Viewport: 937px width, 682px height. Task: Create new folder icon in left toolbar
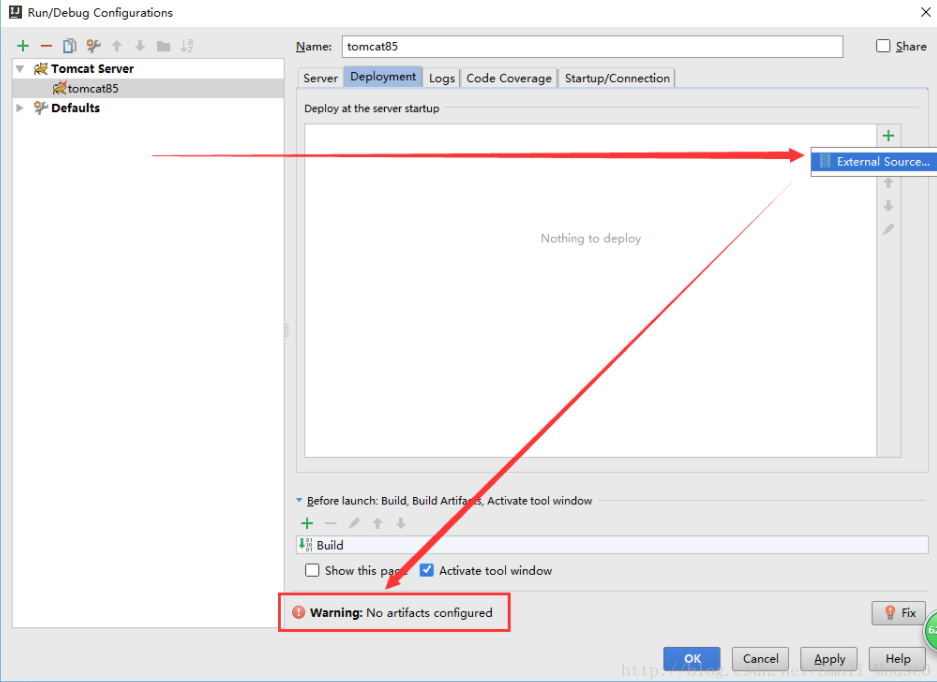pos(163,46)
